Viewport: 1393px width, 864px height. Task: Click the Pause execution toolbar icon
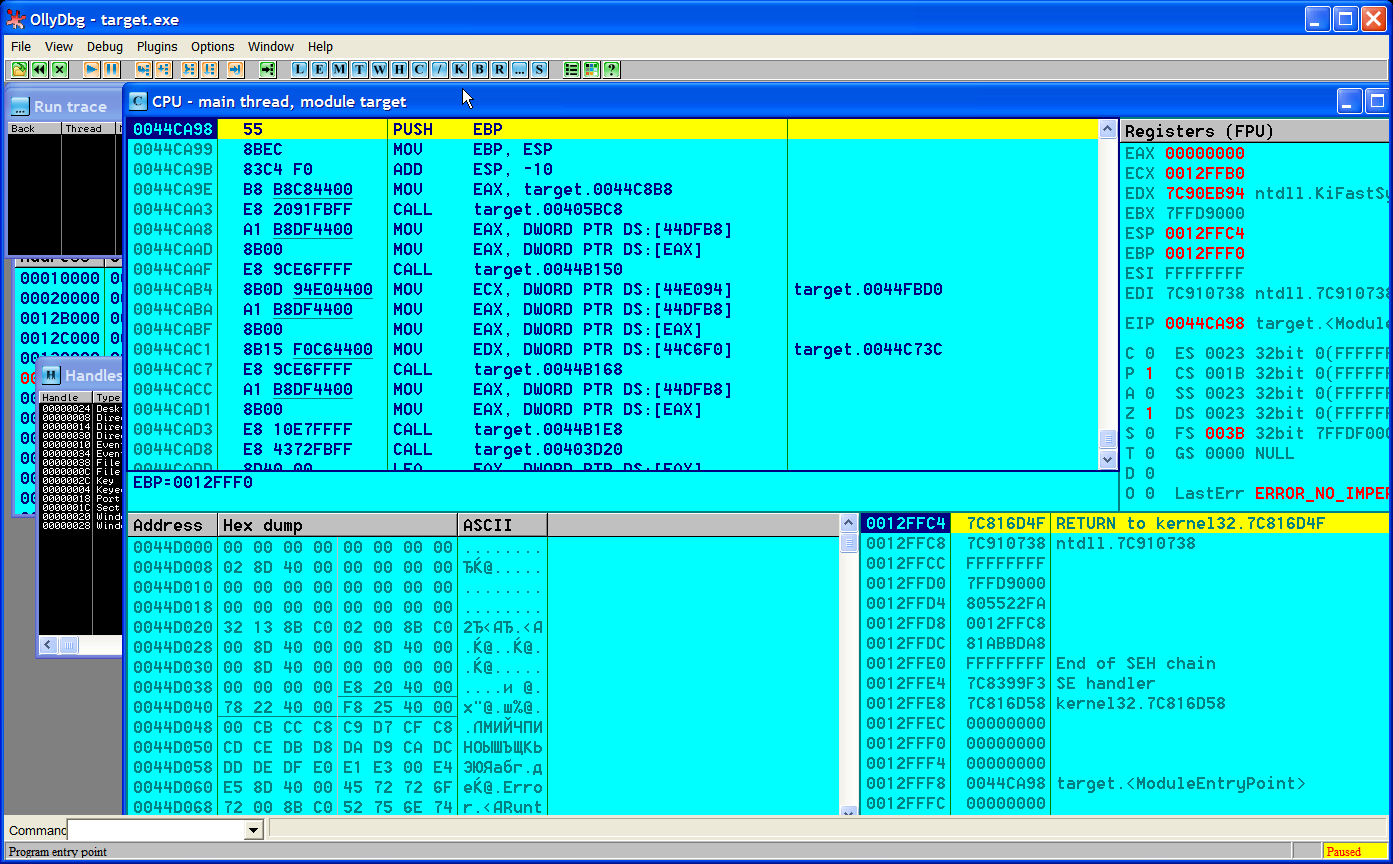click(x=112, y=69)
